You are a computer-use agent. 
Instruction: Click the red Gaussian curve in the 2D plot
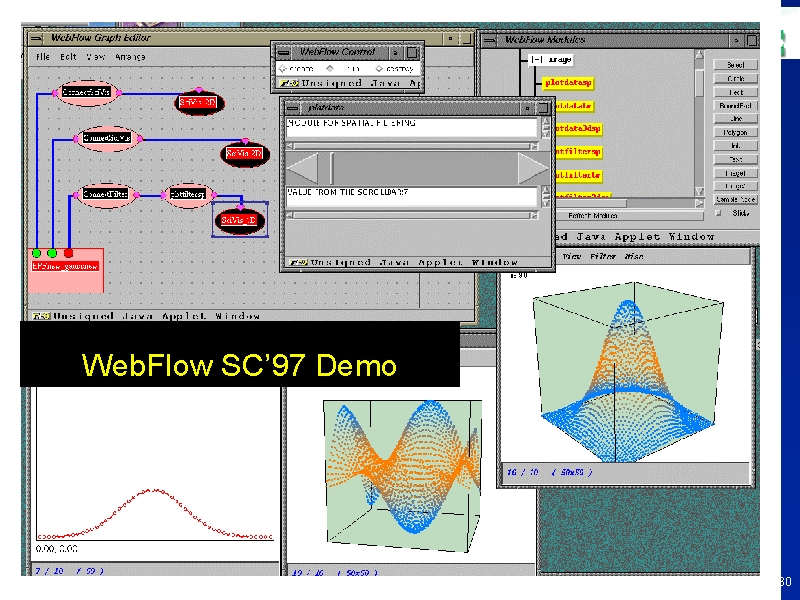tap(156, 513)
